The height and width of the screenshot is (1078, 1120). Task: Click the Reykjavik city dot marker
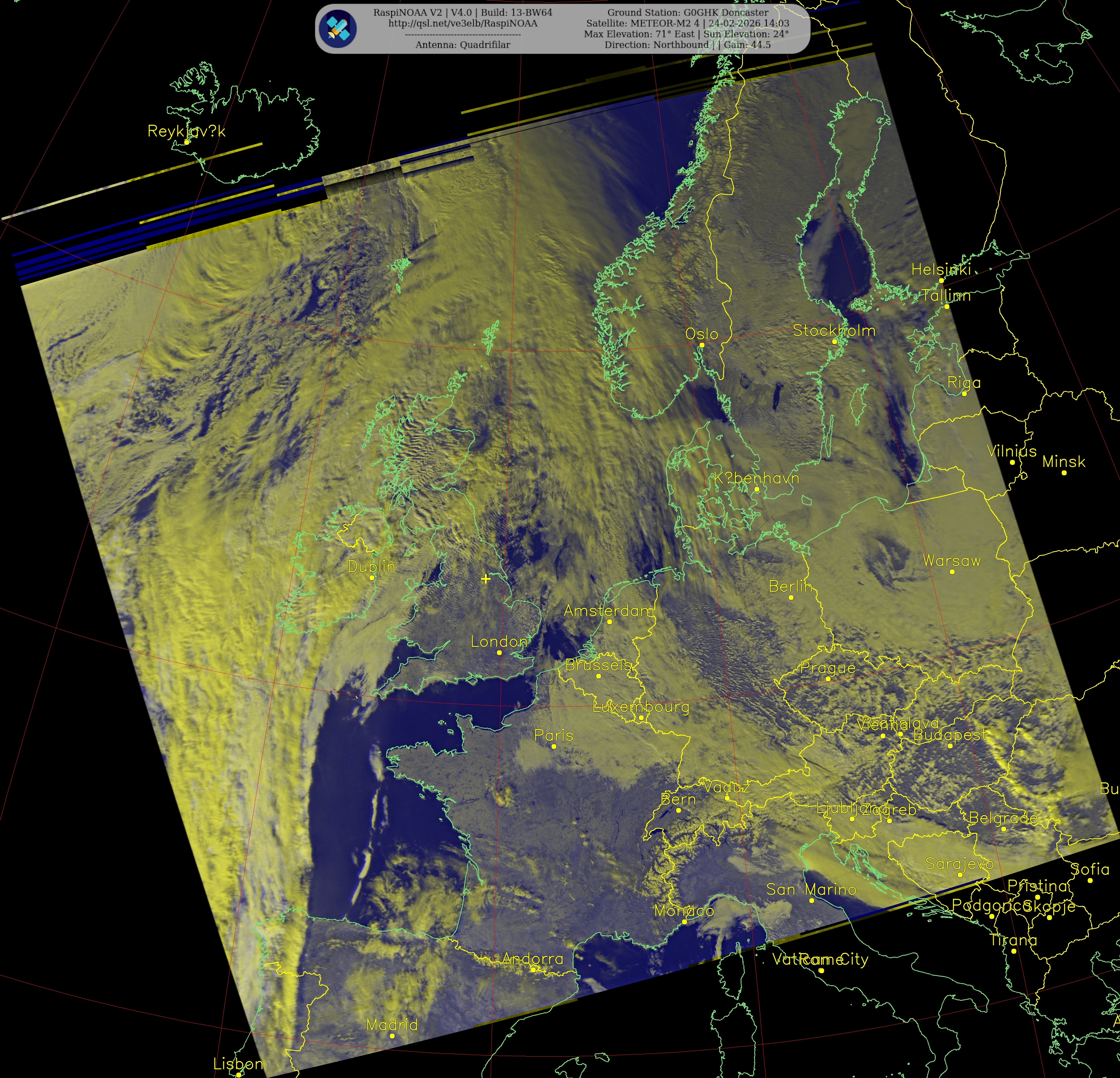coord(186,142)
